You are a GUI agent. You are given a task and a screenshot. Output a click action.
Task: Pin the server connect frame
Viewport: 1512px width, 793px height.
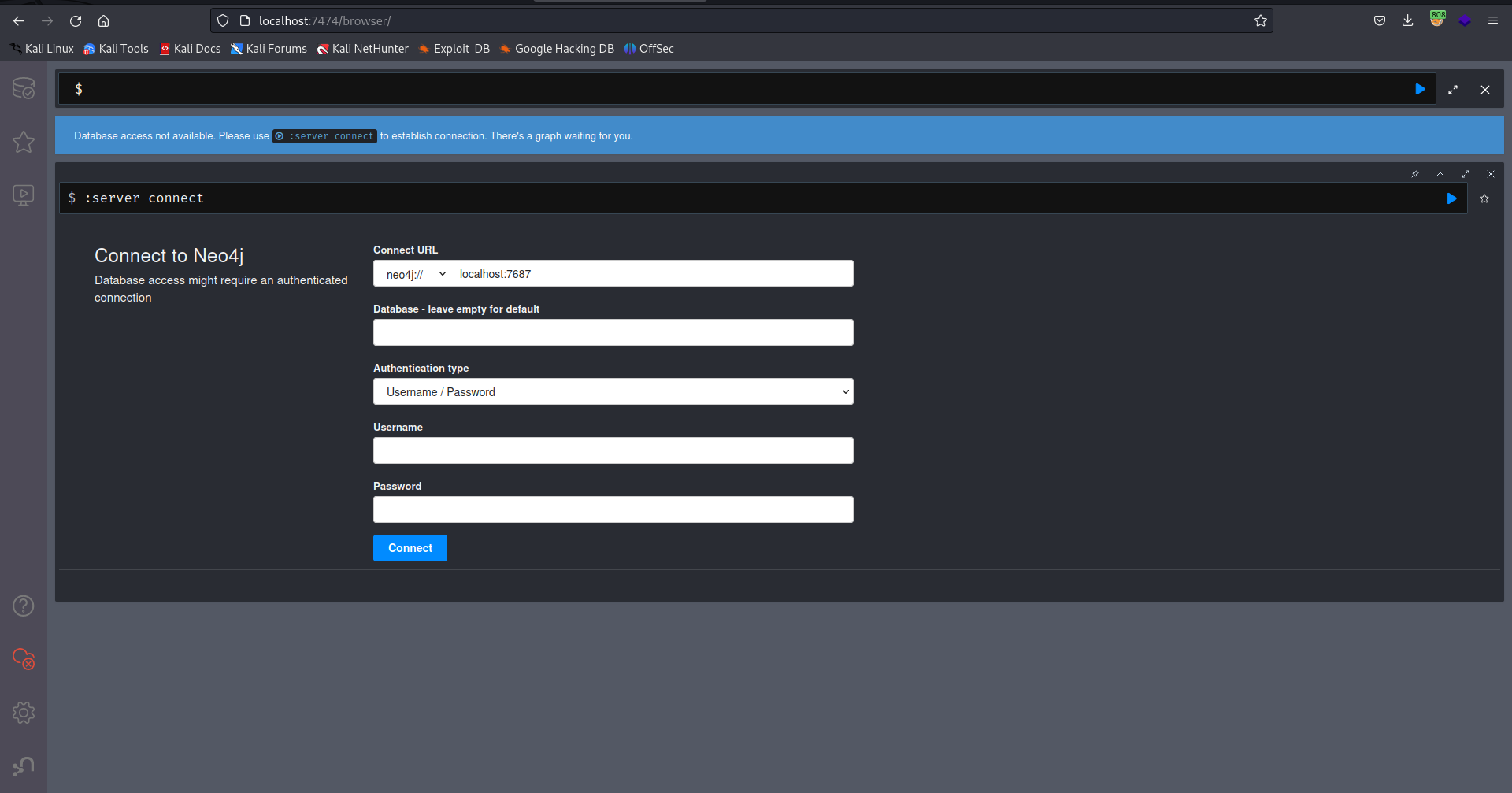pyautogui.click(x=1415, y=174)
